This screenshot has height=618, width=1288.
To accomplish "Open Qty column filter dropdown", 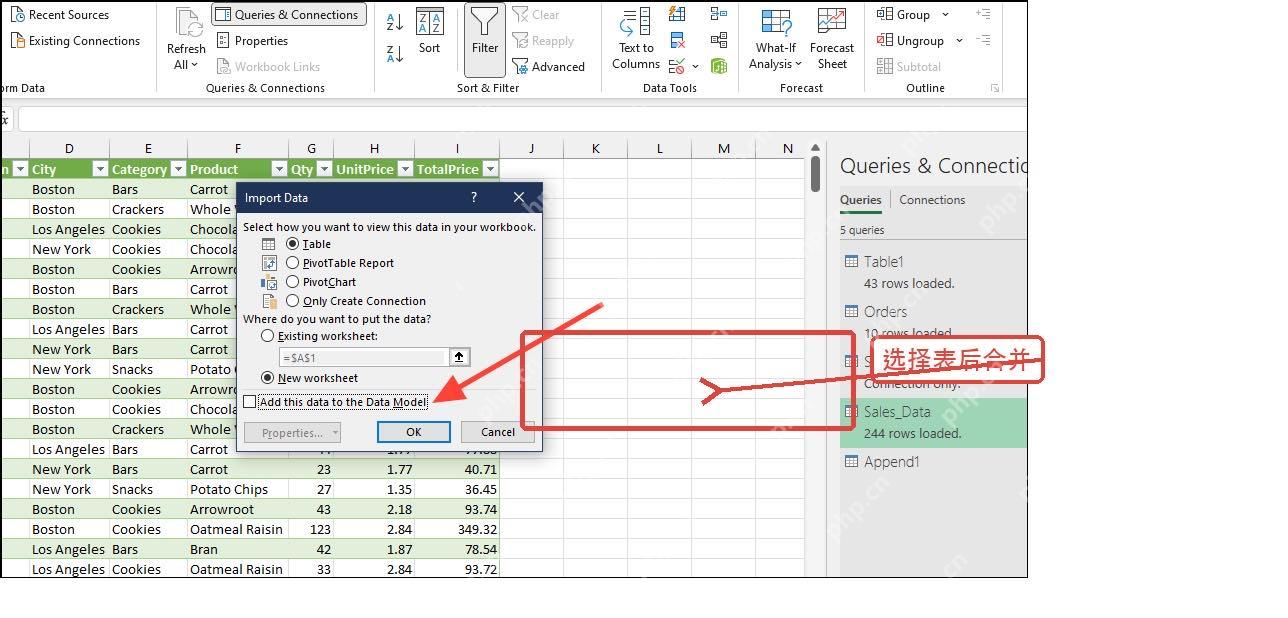I will tap(325, 169).
